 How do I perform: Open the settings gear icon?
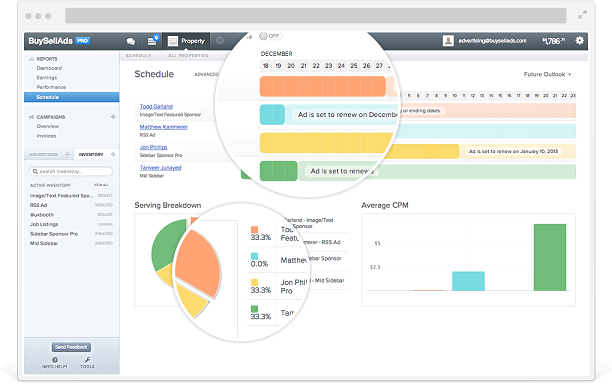click(580, 40)
